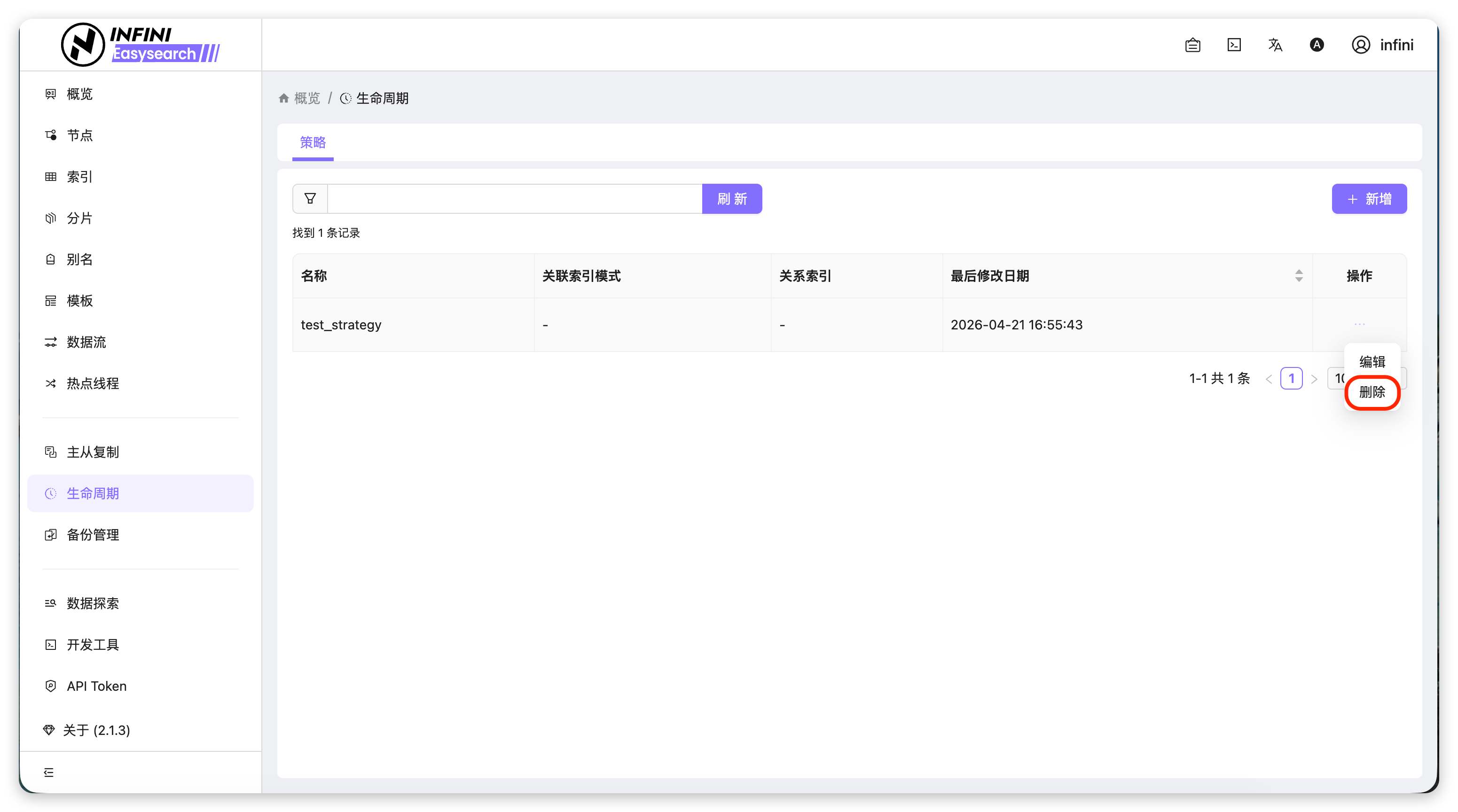Click the 新增 add button
The height and width of the screenshot is (812, 1458).
(1369, 199)
